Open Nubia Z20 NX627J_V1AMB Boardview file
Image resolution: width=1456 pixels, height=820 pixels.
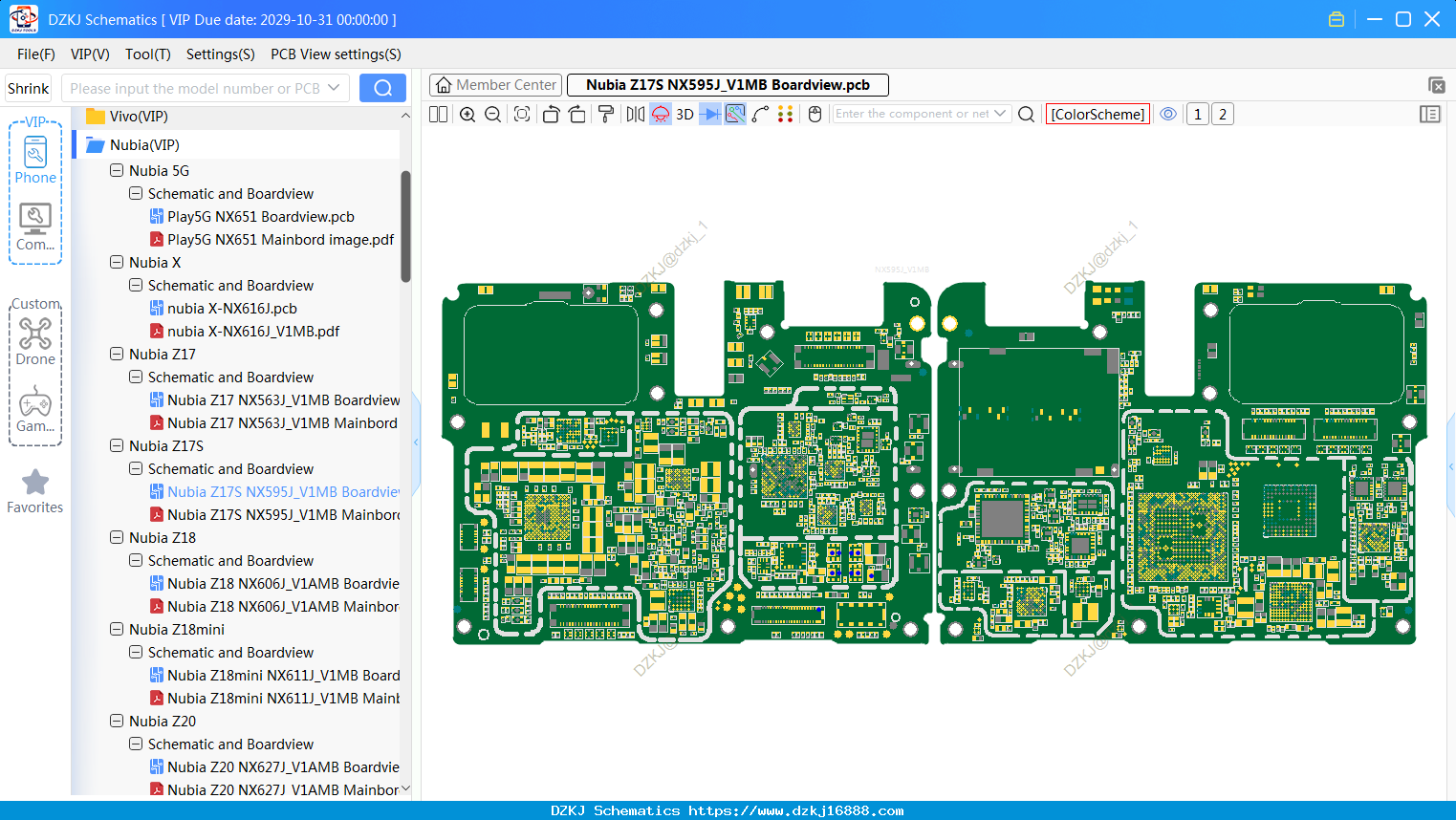tap(274, 767)
